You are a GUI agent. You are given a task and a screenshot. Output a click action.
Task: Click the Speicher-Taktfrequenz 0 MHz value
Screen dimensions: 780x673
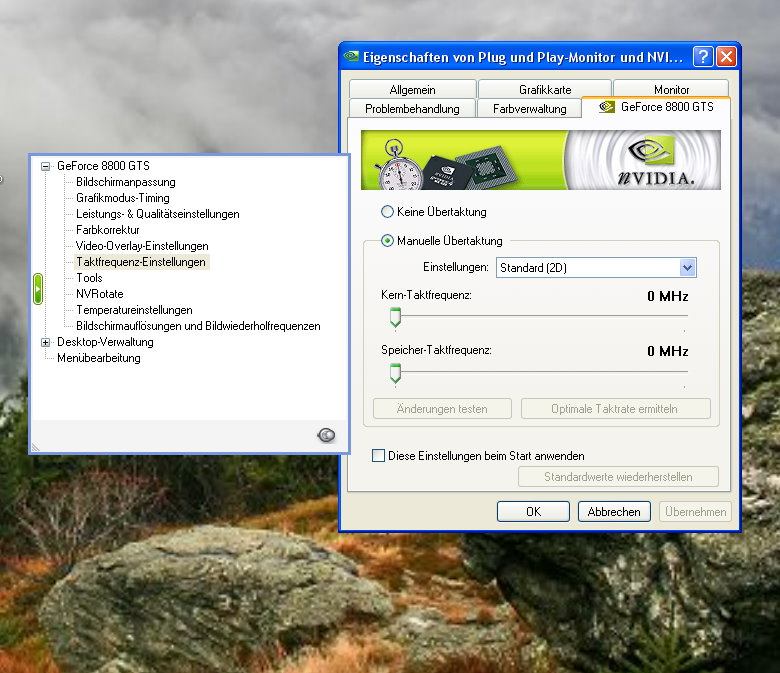click(x=668, y=351)
